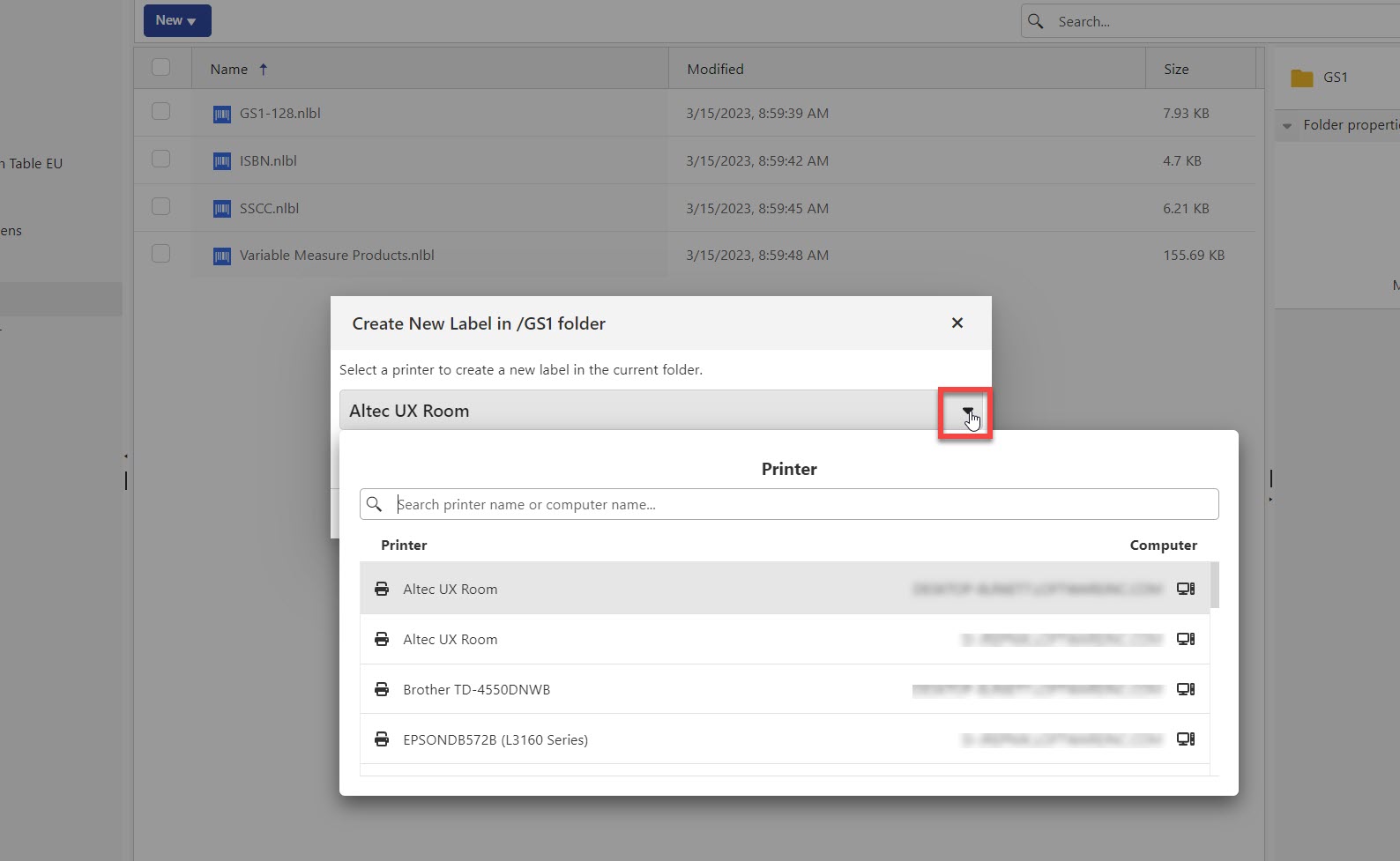The image size is (1400, 861).
Task: Open the New dropdown button
Action: [x=177, y=20]
